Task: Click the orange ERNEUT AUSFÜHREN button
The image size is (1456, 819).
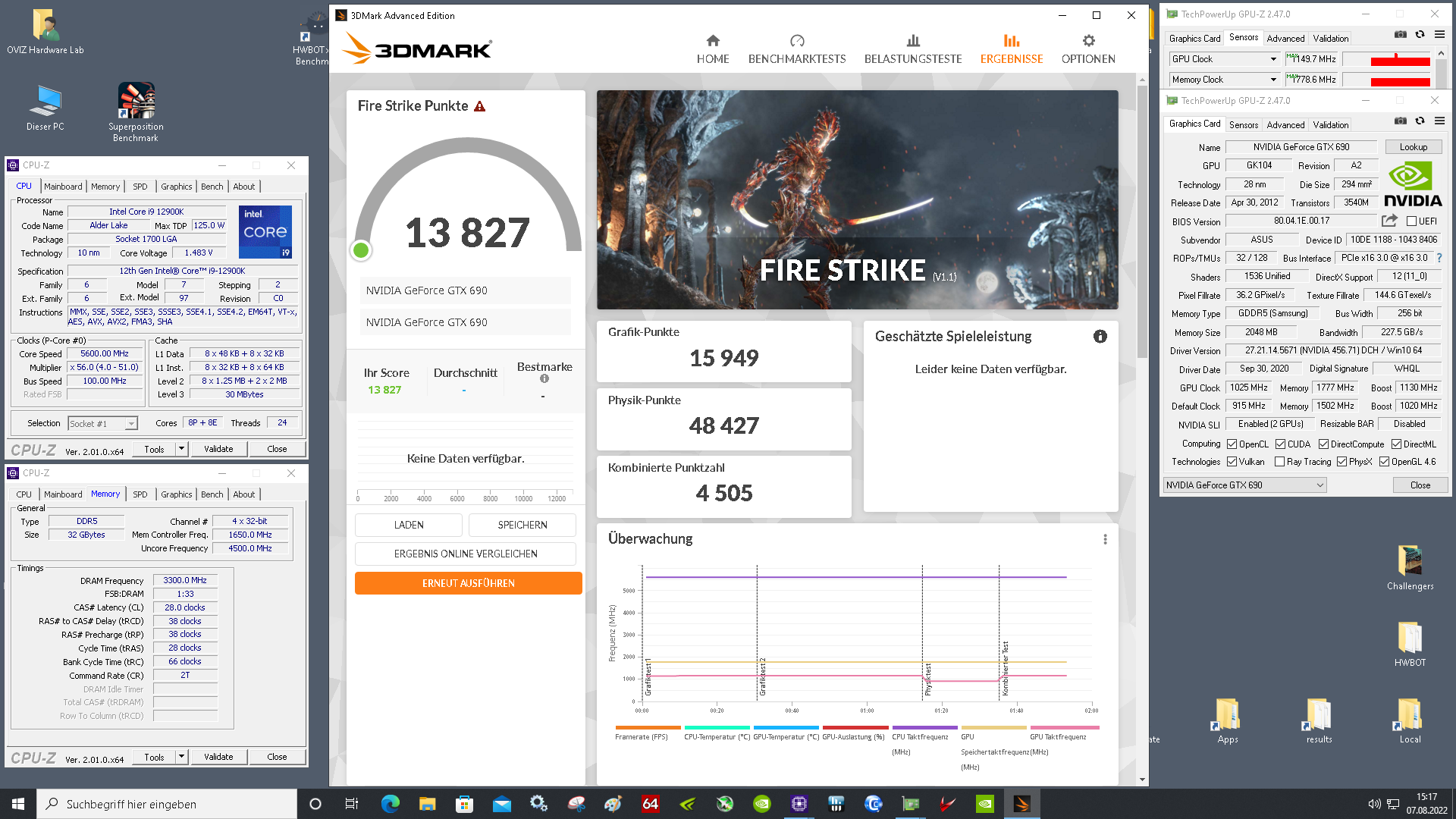Action: [x=469, y=583]
